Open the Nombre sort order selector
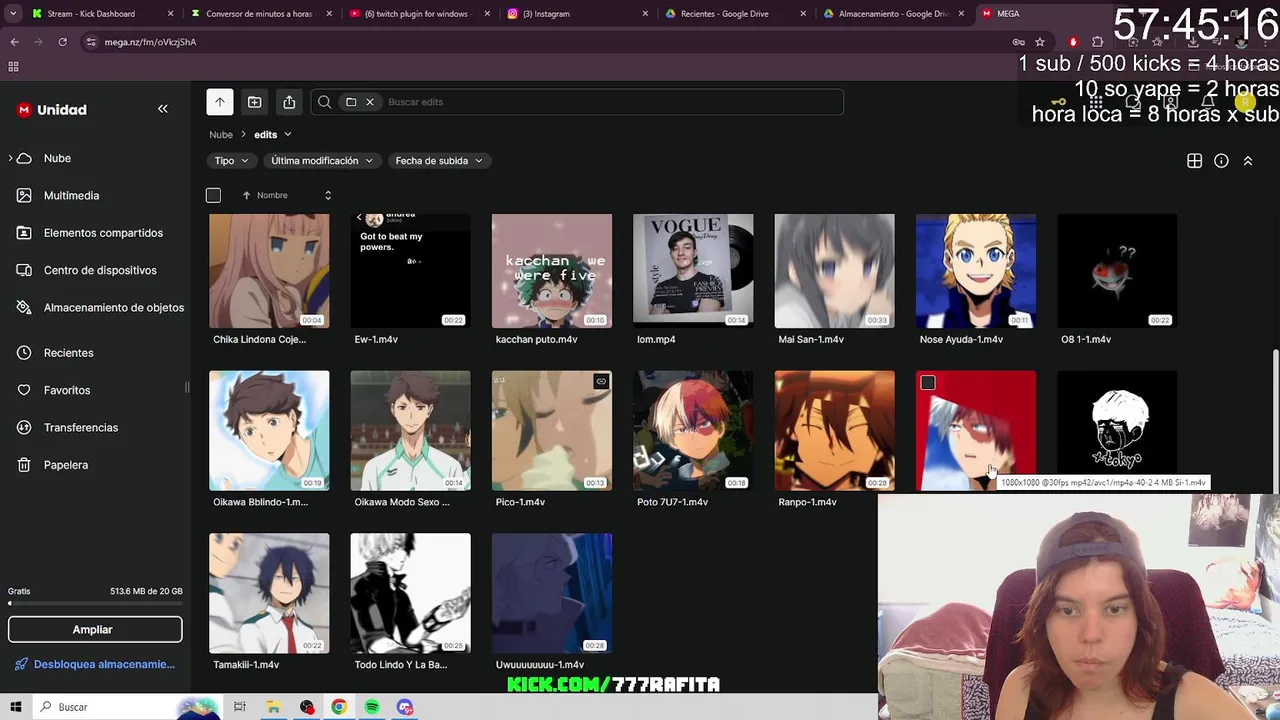The image size is (1280, 720). (x=328, y=195)
